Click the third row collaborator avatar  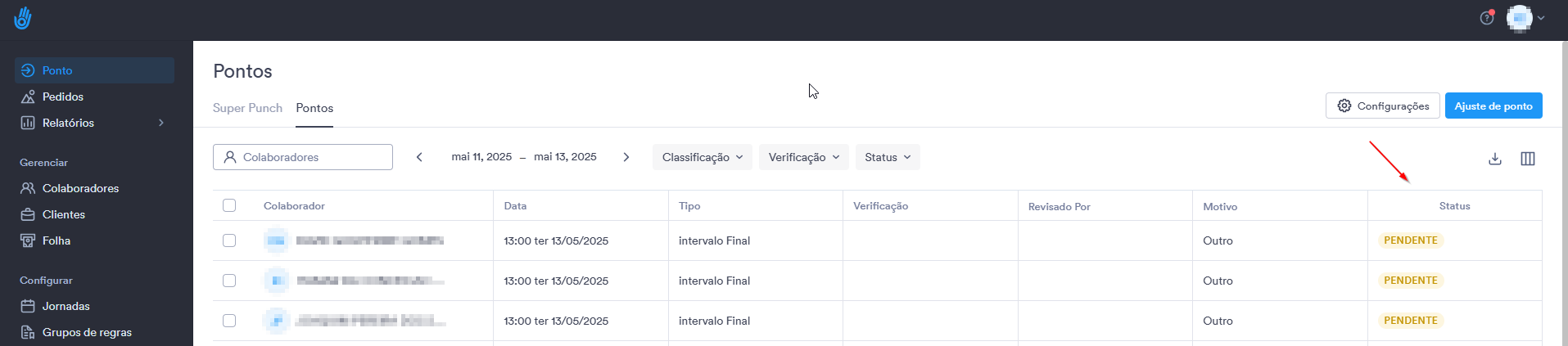(277, 321)
